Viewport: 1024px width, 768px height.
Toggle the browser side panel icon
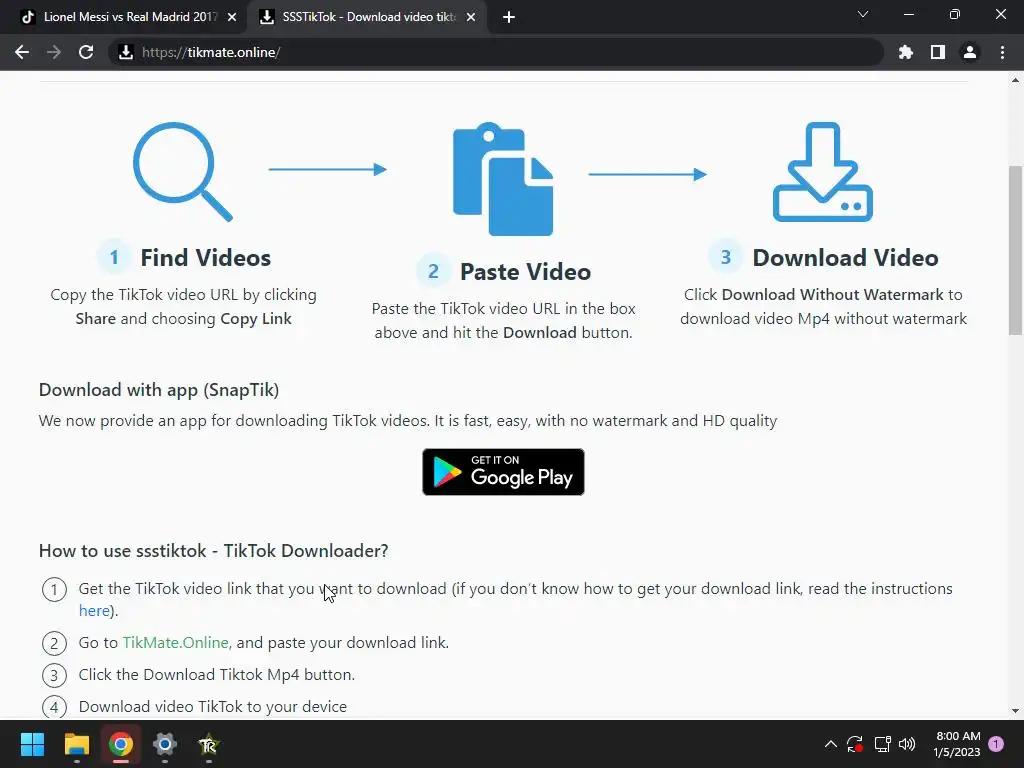938,52
